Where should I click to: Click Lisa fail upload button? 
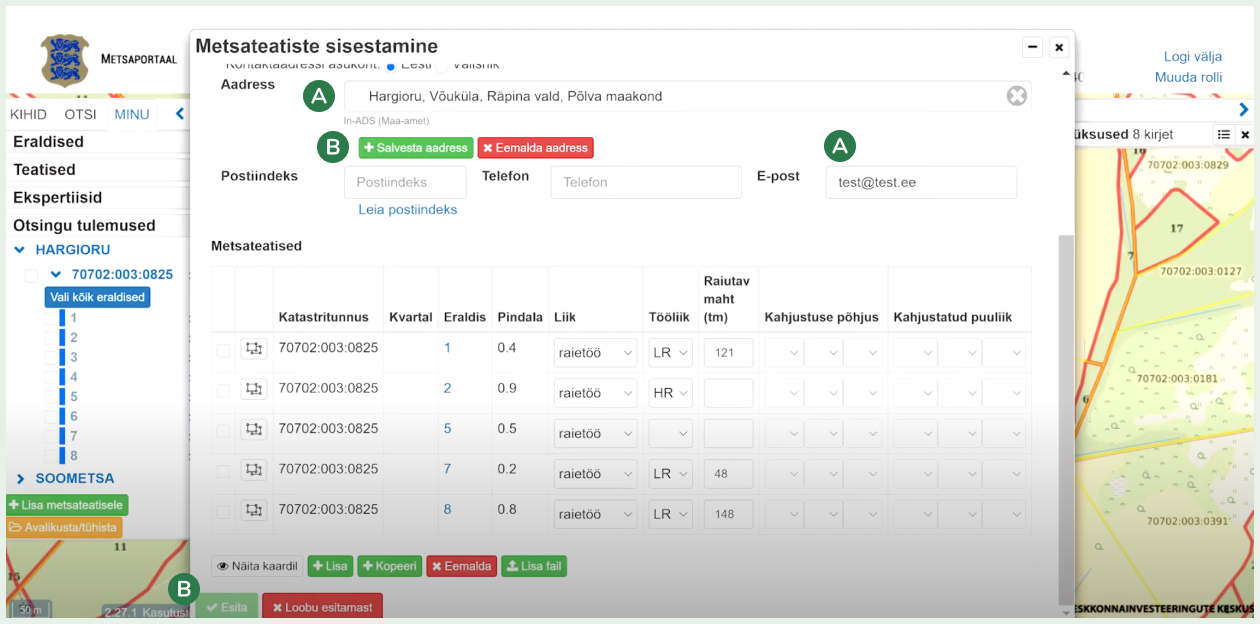tap(534, 566)
